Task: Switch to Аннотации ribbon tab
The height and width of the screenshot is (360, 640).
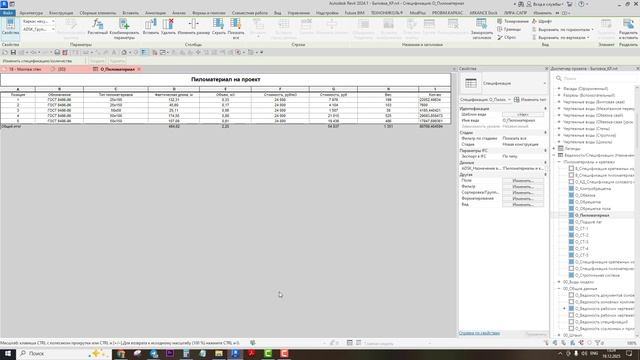Action: [x=155, y=13]
